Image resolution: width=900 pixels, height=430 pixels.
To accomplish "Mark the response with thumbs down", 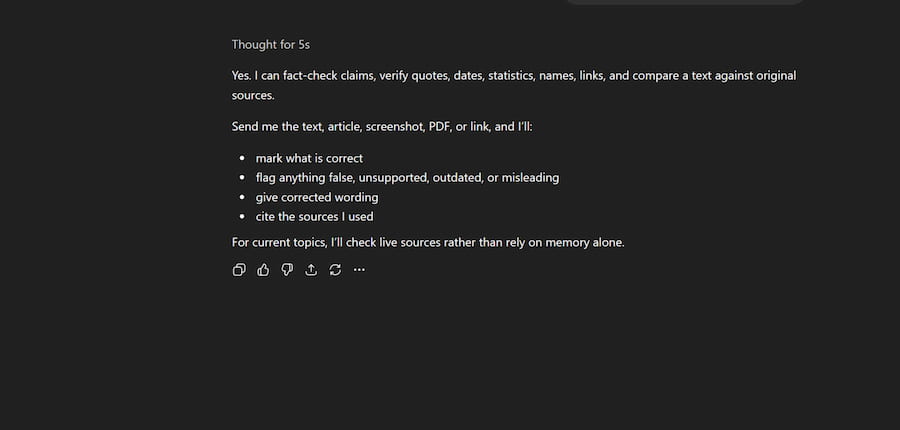I will click(x=287, y=270).
